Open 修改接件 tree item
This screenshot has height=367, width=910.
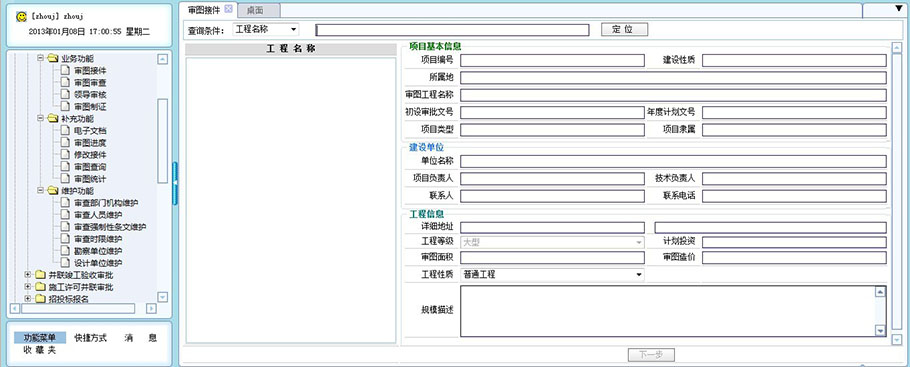(90, 155)
